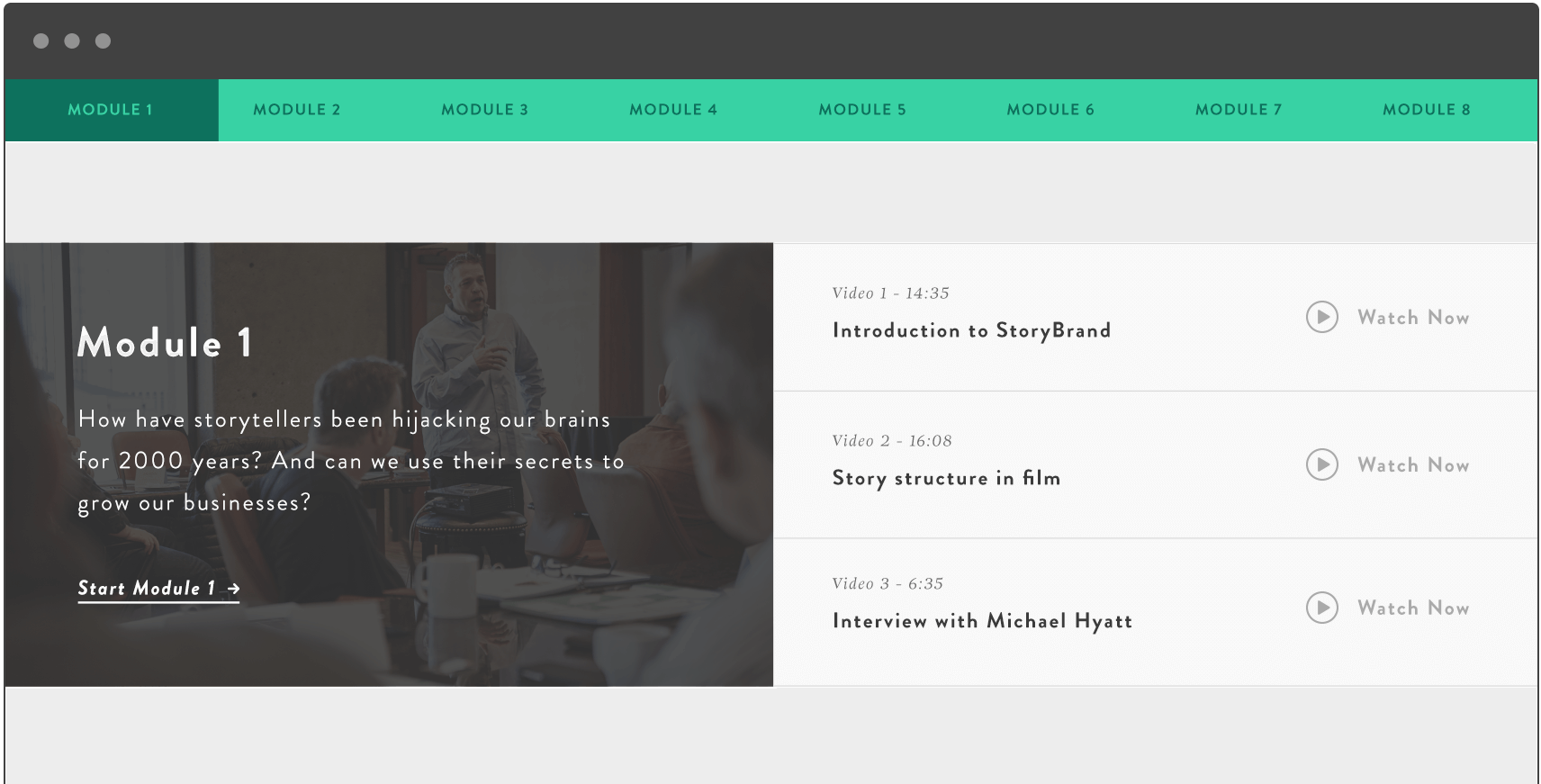Open the Introduction to StoryBrand video title
This screenshot has width=1541, height=784.
971,330
